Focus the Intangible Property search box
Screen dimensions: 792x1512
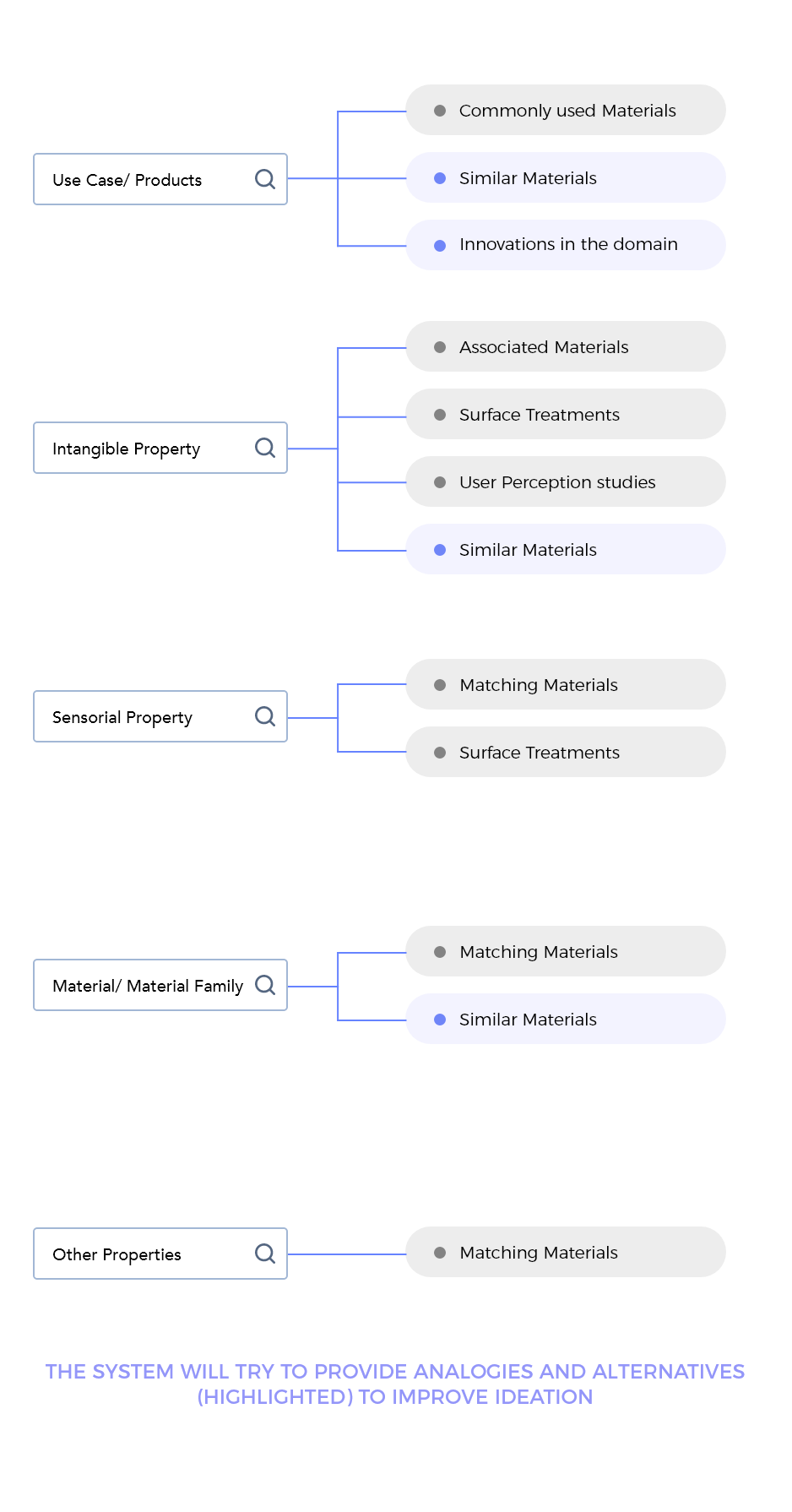click(x=144, y=448)
